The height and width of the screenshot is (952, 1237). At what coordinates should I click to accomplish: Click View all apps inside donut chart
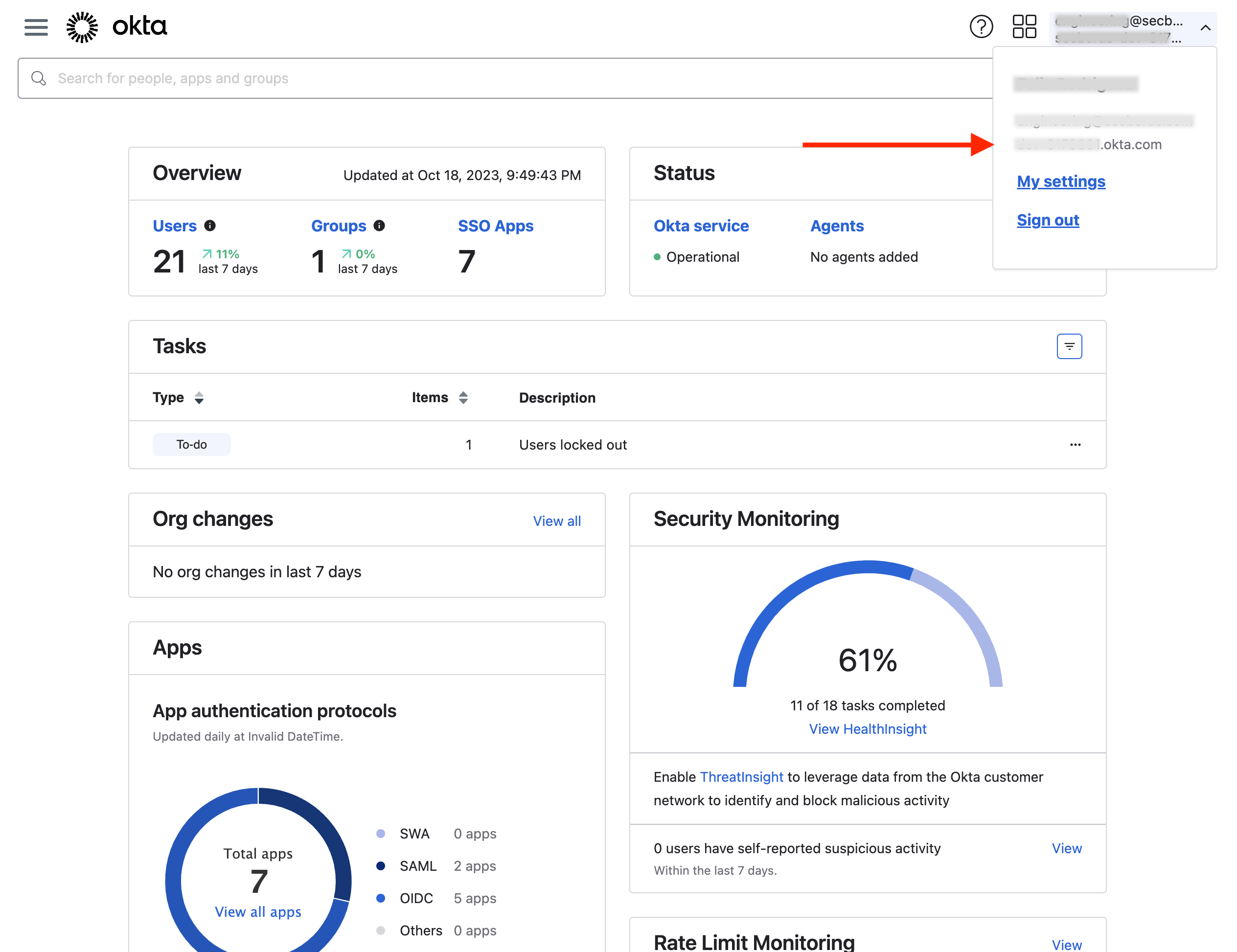click(x=258, y=912)
